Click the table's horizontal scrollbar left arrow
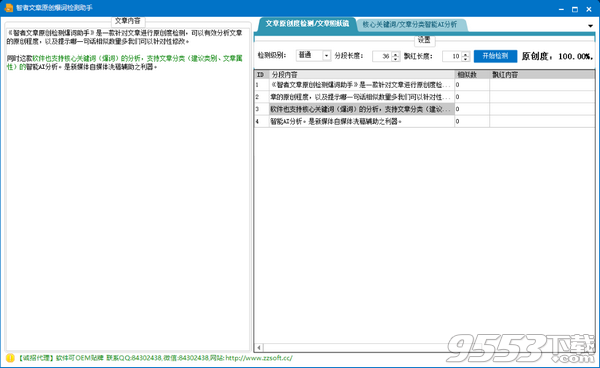The width and height of the screenshot is (600, 368). [259, 348]
